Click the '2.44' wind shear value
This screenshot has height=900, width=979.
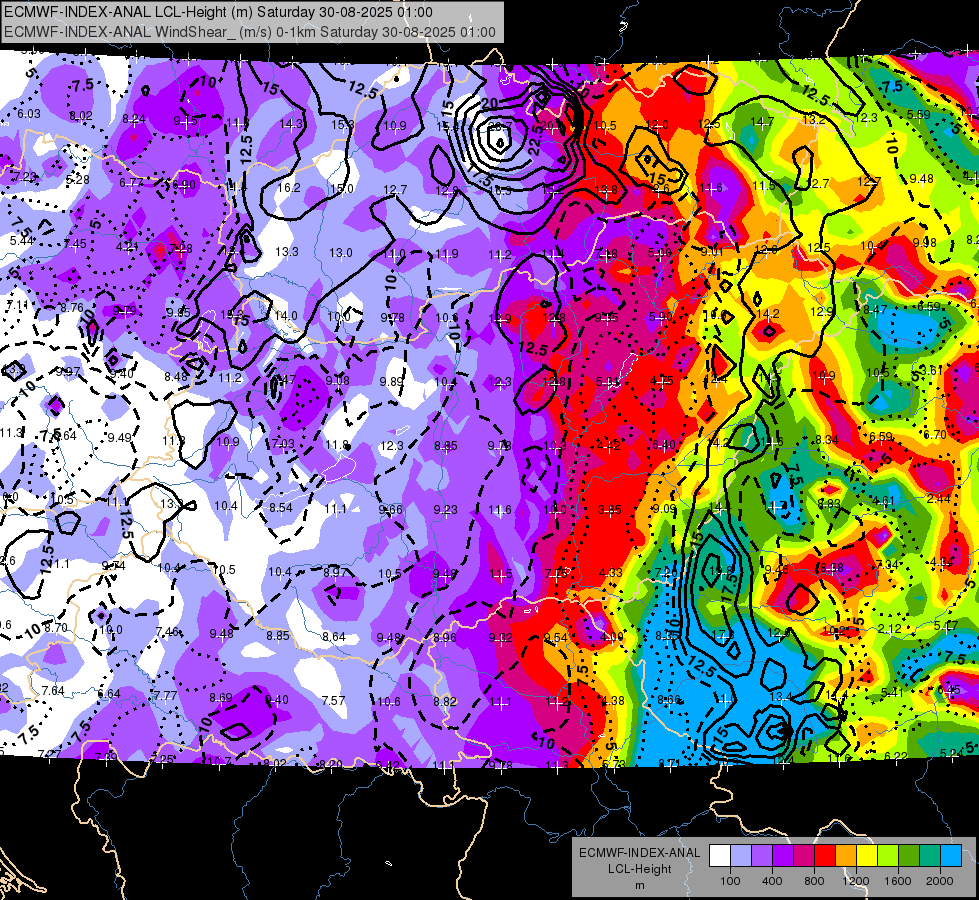[x=938, y=498]
